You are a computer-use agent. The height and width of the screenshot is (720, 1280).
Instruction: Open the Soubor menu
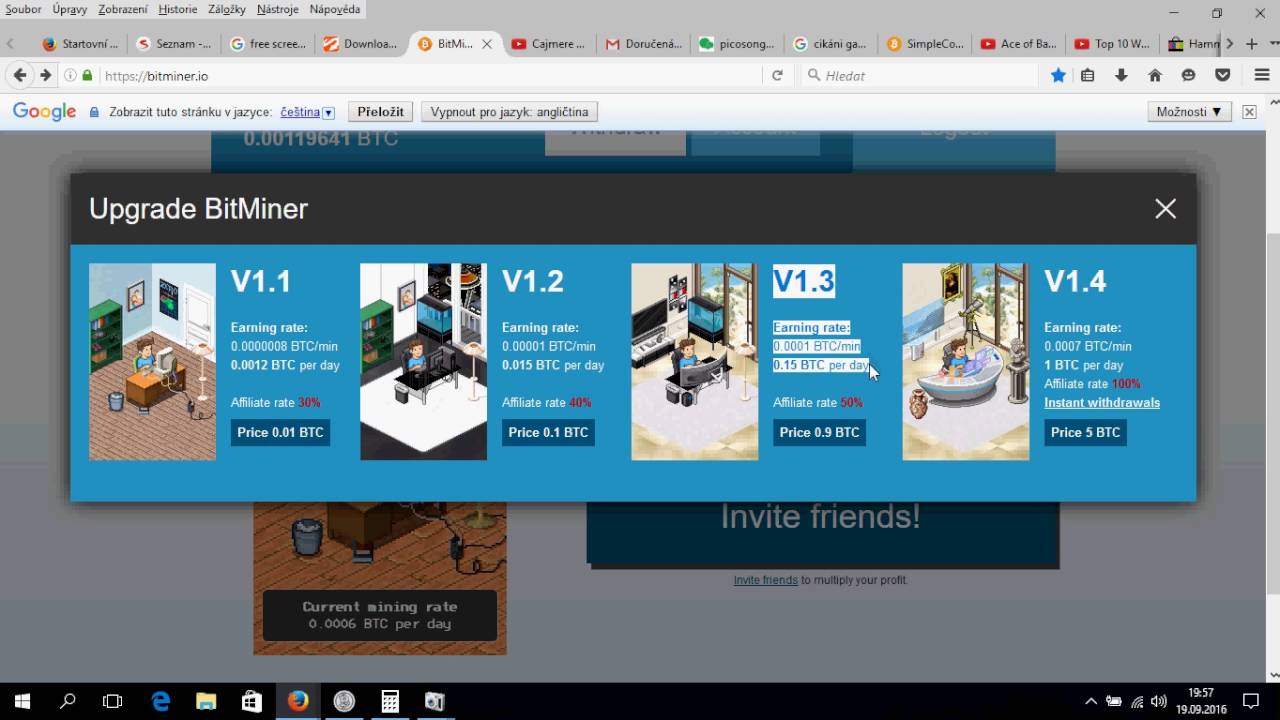click(x=24, y=9)
